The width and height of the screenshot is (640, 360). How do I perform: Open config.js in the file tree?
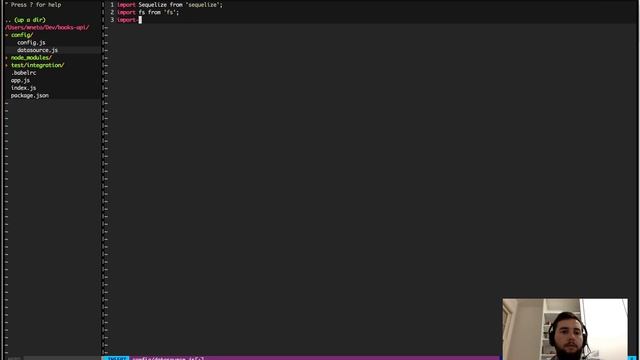pyautogui.click(x=31, y=42)
